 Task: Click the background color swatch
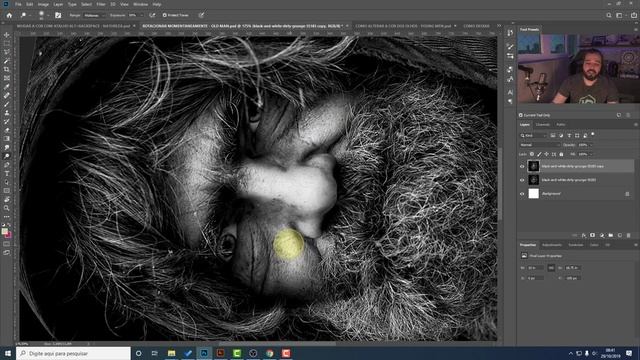9,235
